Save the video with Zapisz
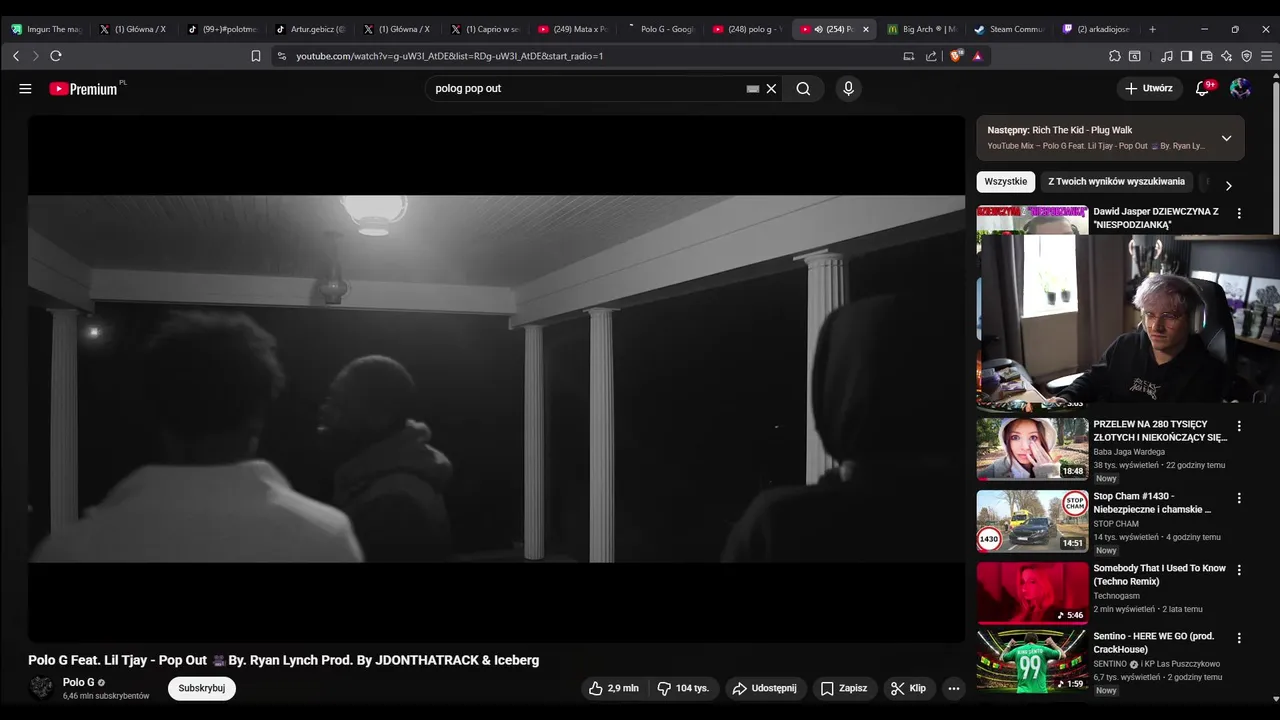Image resolution: width=1280 pixels, height=720 pixels. pyautogui.click(x=844, y=688)
